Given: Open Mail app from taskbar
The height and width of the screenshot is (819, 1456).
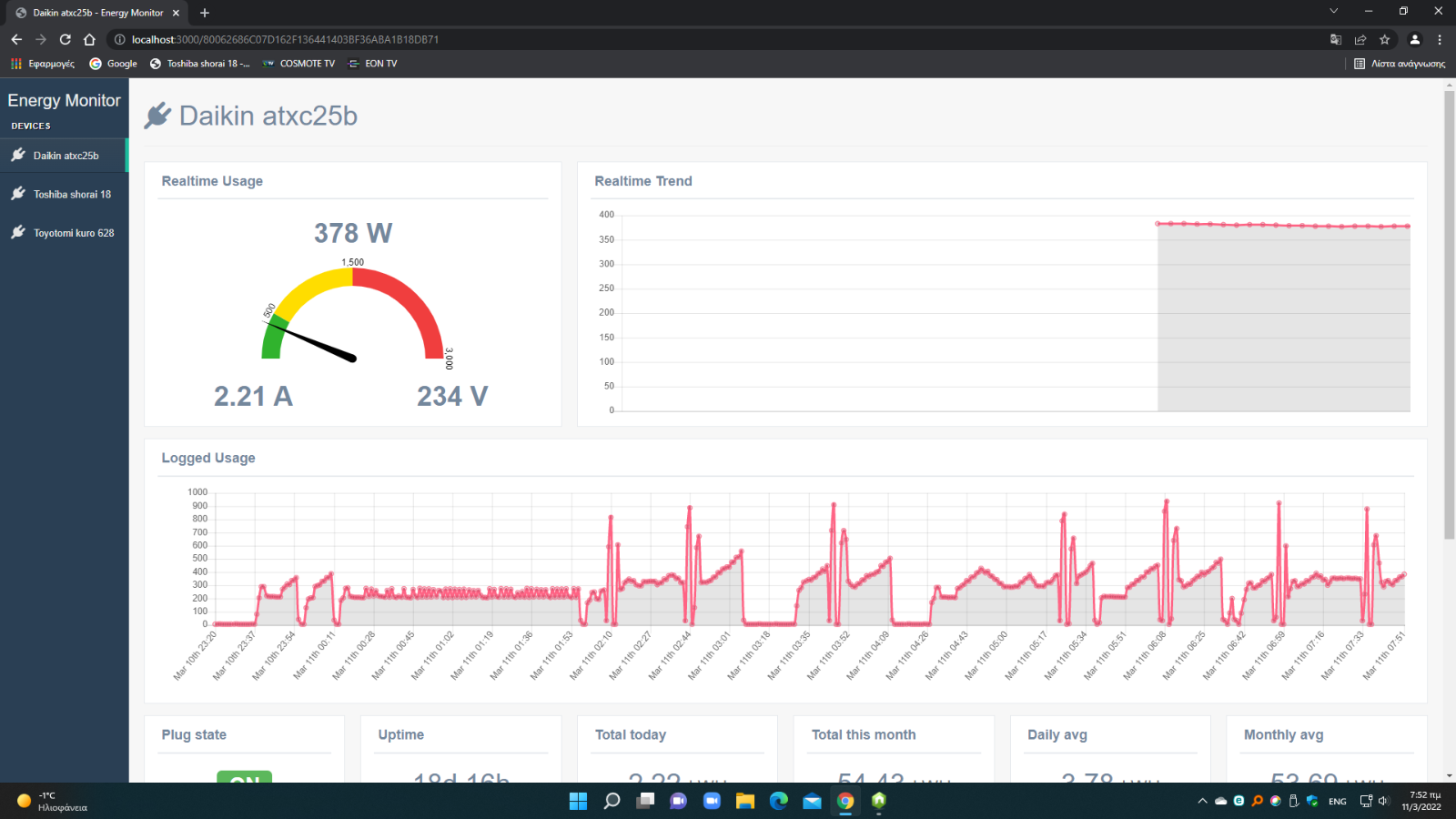Looking at the screenshot, I should pos(812,801).
